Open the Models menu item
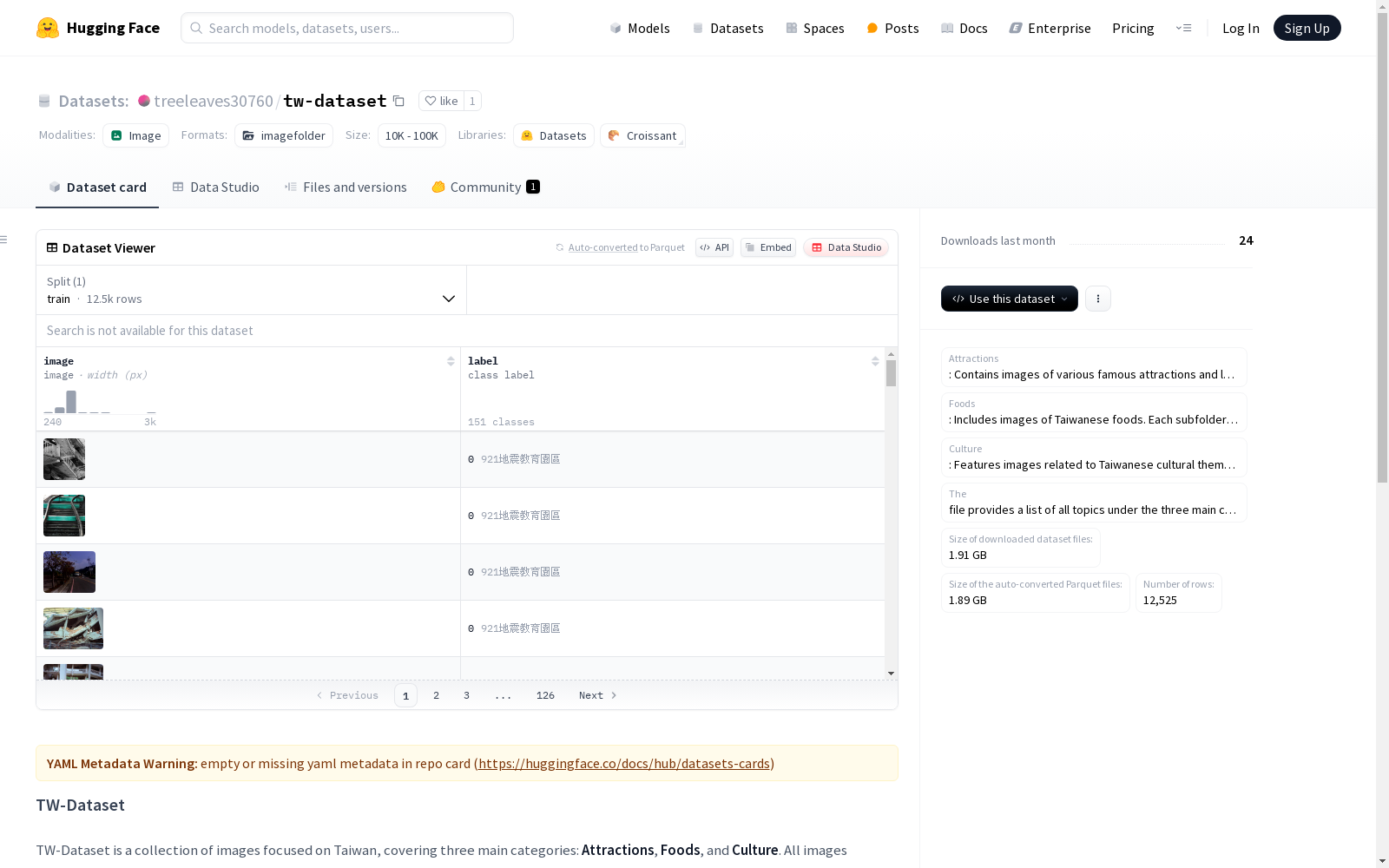Screen dimensions: 1389x868 640,28
